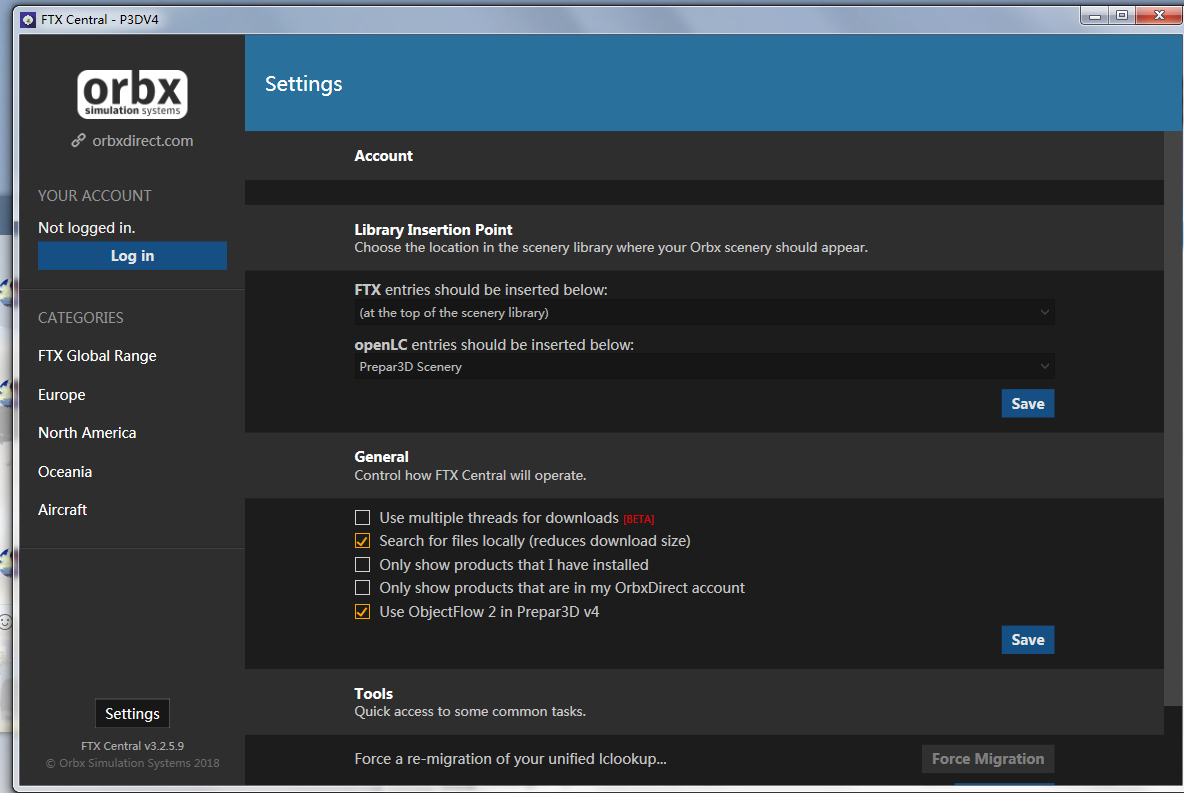Enable multiple threads for downloads
Image resolution: width=1184 pixels, height=793 pixels.
click(362, 518)
